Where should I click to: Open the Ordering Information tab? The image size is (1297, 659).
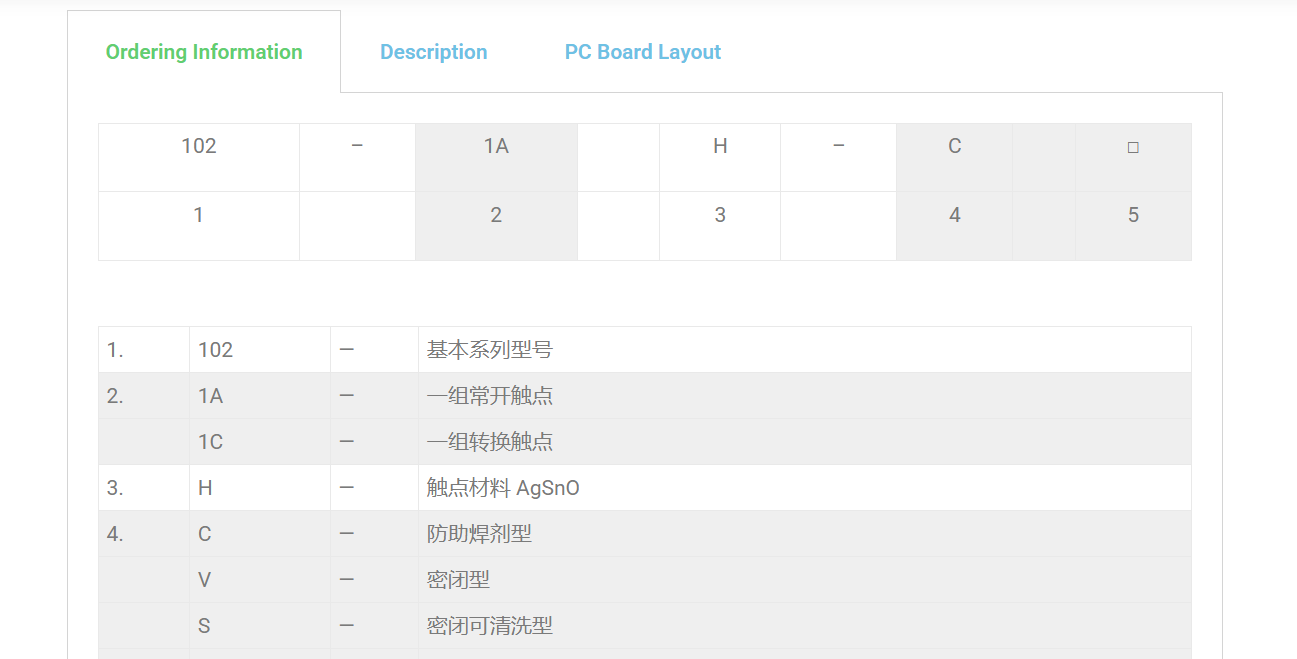[204, 52]
